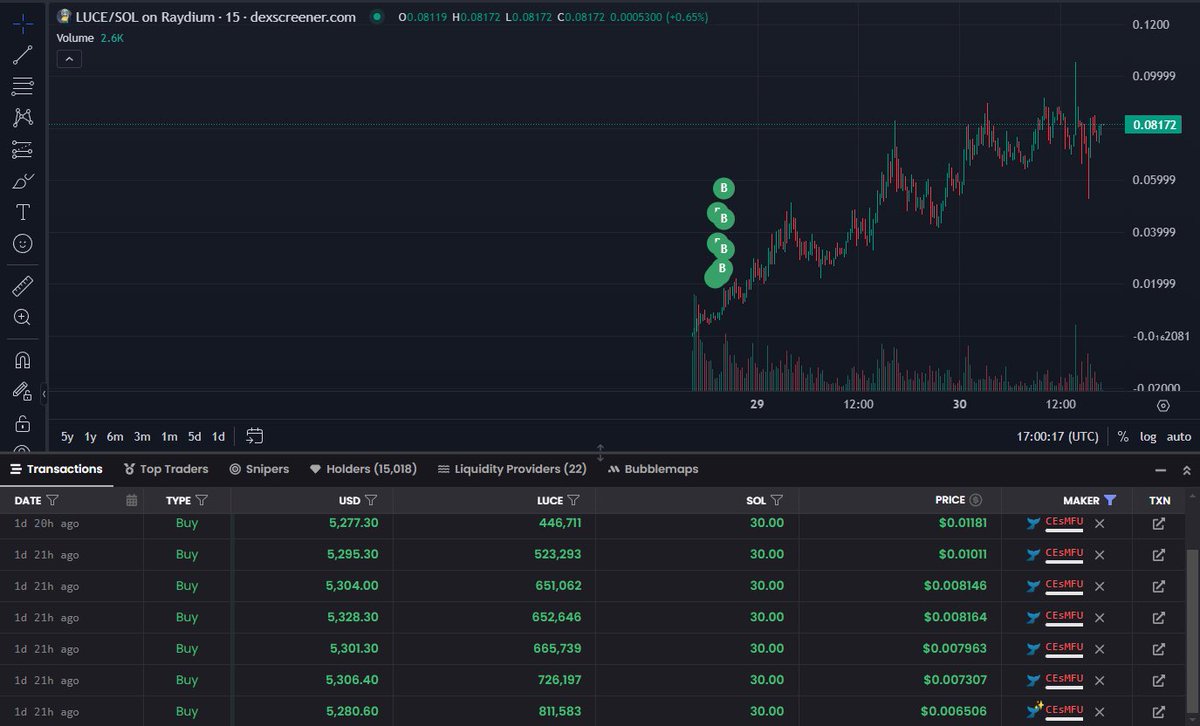This screenshot has width=1200, height=726.
Task: Open the emoji icons tool
Action: click(x=22, y=243)
